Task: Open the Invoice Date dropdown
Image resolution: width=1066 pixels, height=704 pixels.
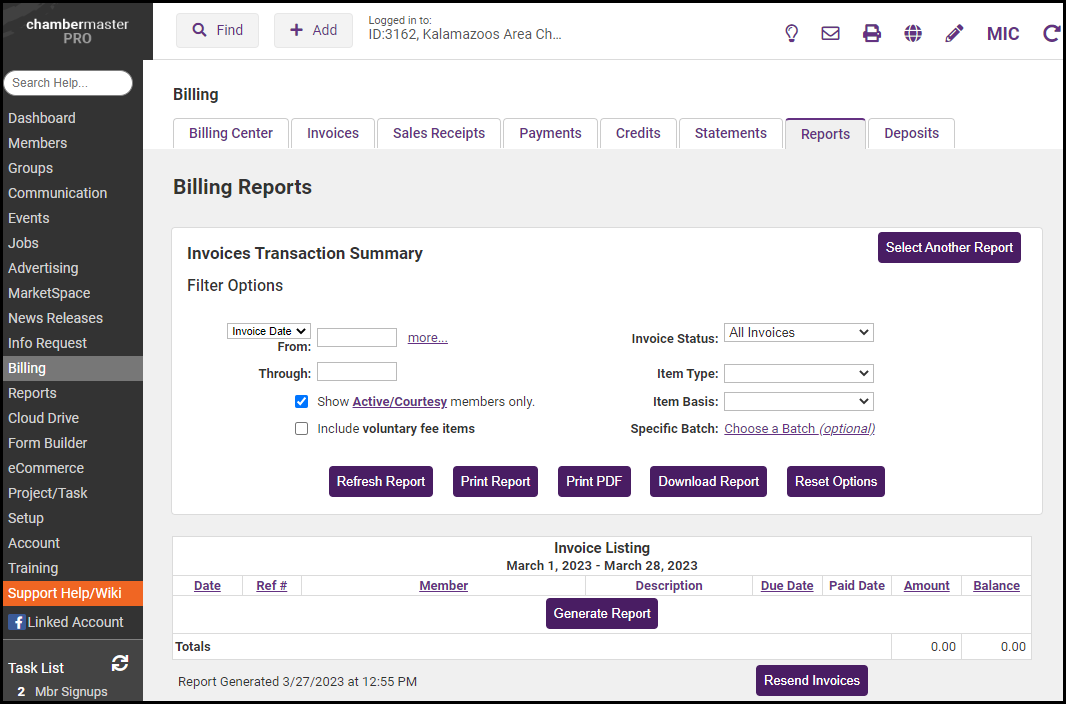Action: [269, 331]
